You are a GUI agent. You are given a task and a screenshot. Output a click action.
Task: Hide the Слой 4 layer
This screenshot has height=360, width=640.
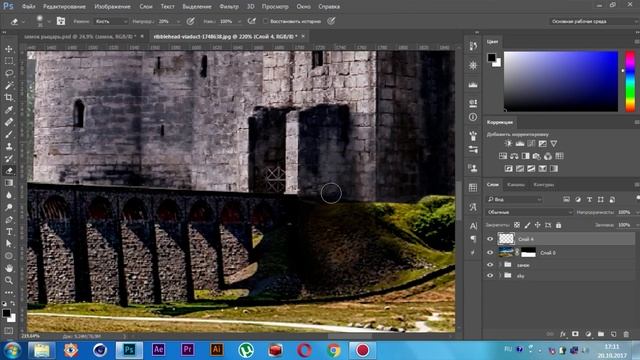pos(490,239)
